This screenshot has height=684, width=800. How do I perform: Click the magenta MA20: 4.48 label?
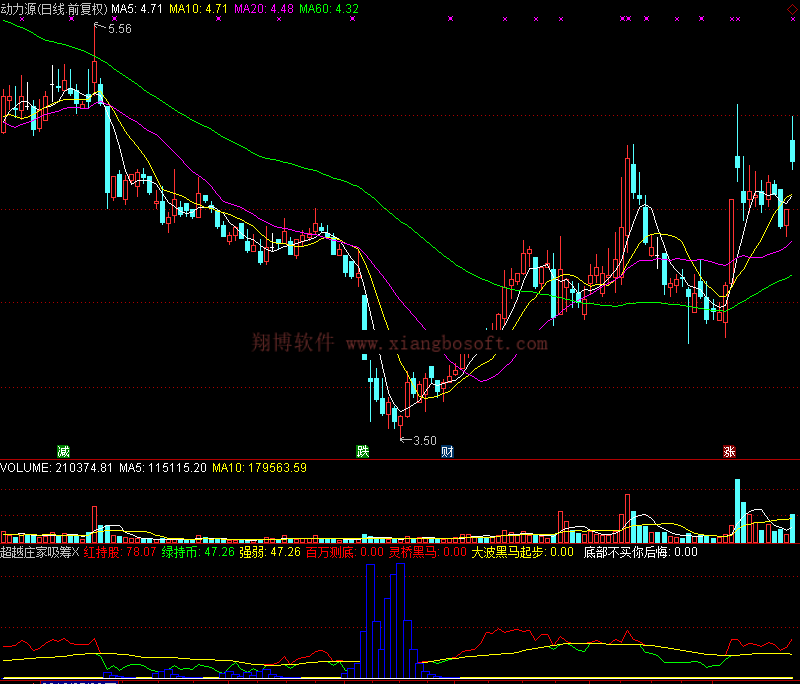click(x=264, y=8)
